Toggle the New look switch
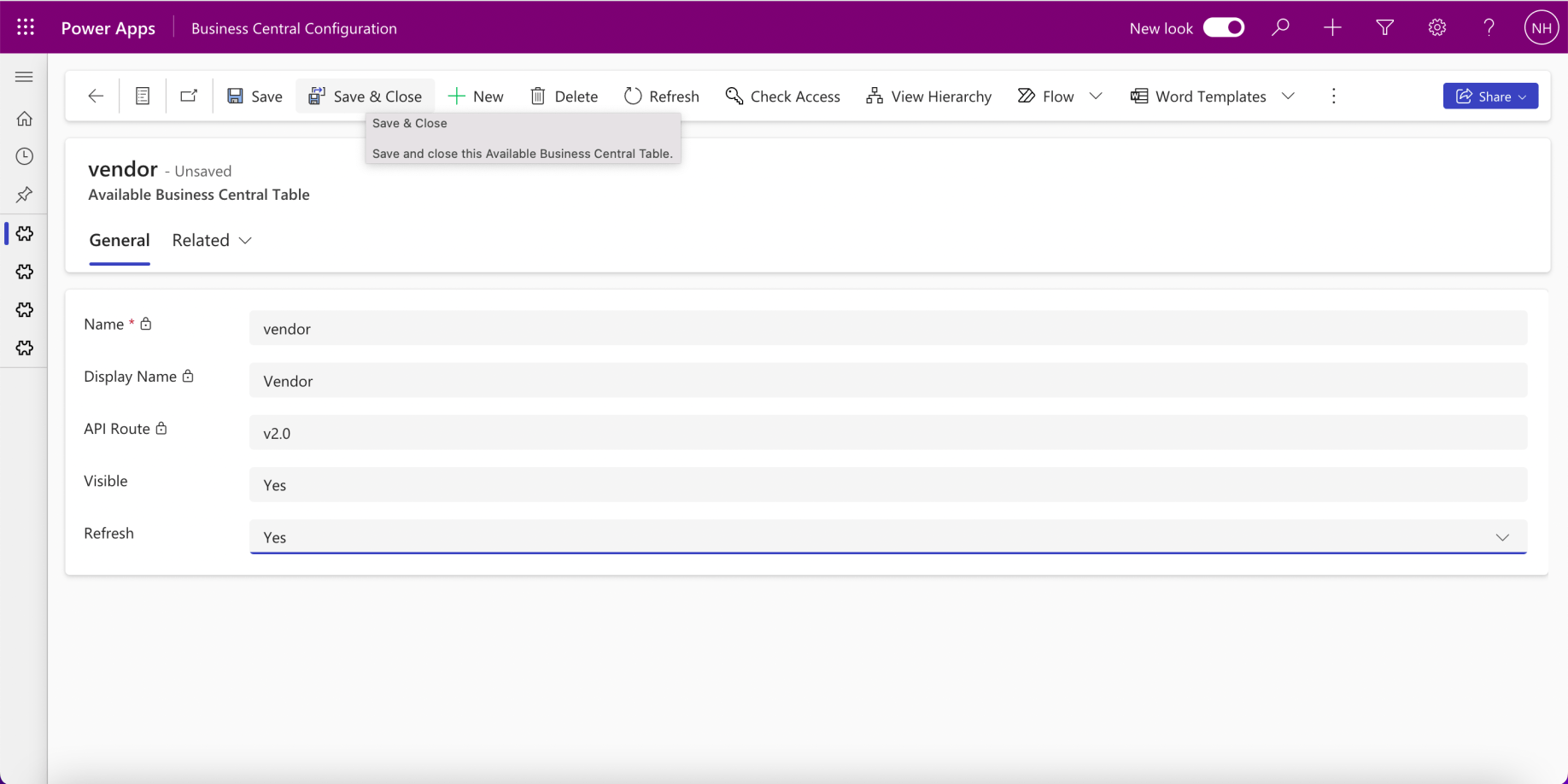 (x=1223, y=27)
